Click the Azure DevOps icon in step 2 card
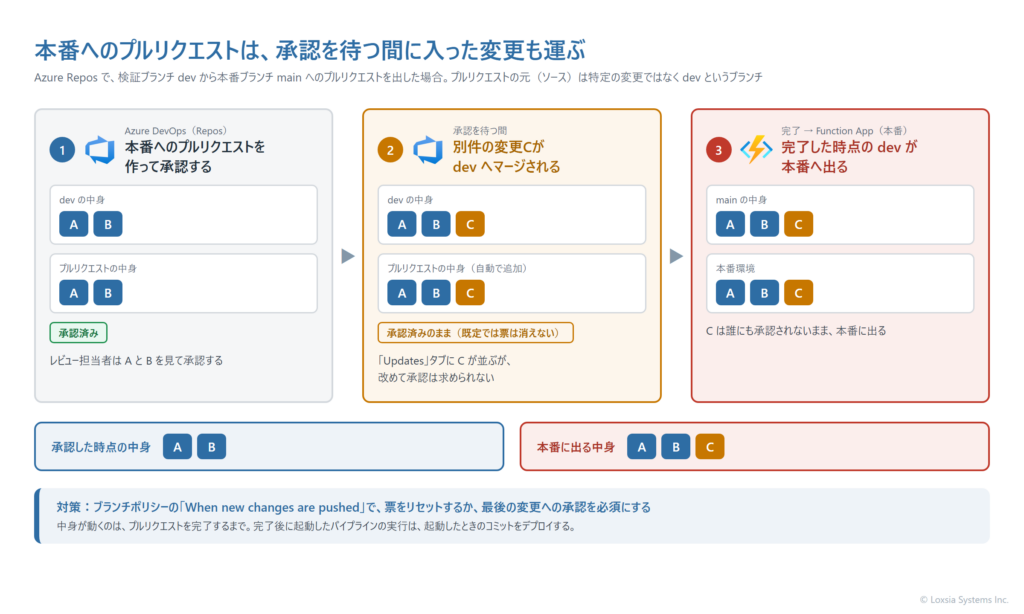The width and height of the screenshot is (1024, 614). pyautogui.click(x=428, y=150)
